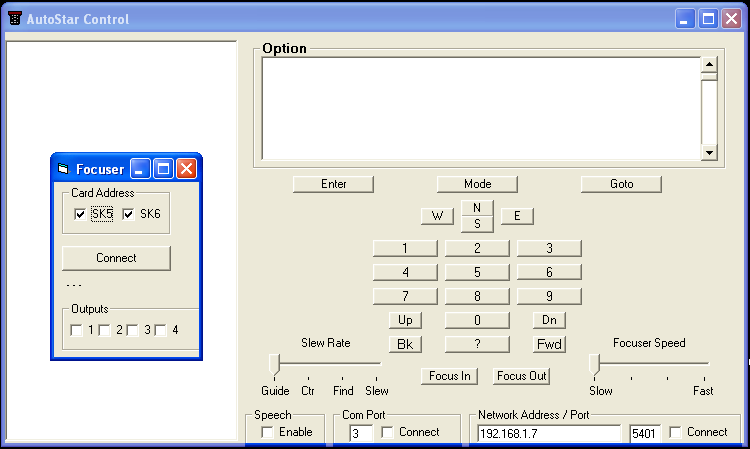Toggle Output 3 checkbox in Focuser
This screenshot has width=750, height=449.
[132, 330]
